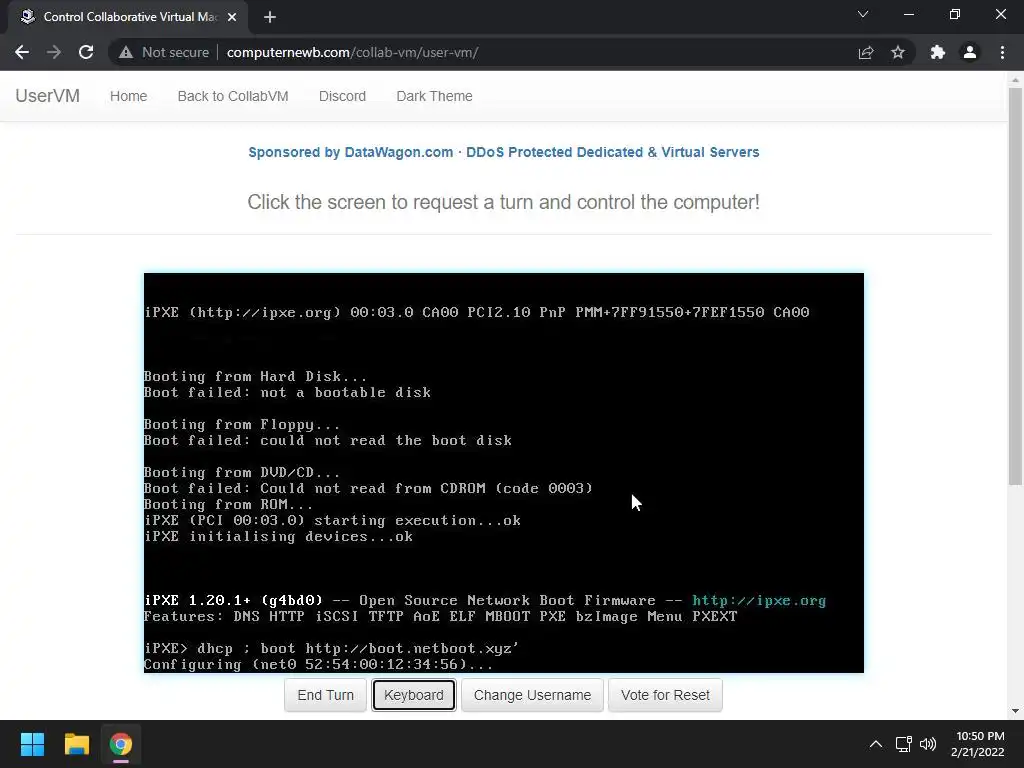Viewport: 1024px width, 768px height.
Task: Open tab search dropdown chevron
Action: click(863, 14)
